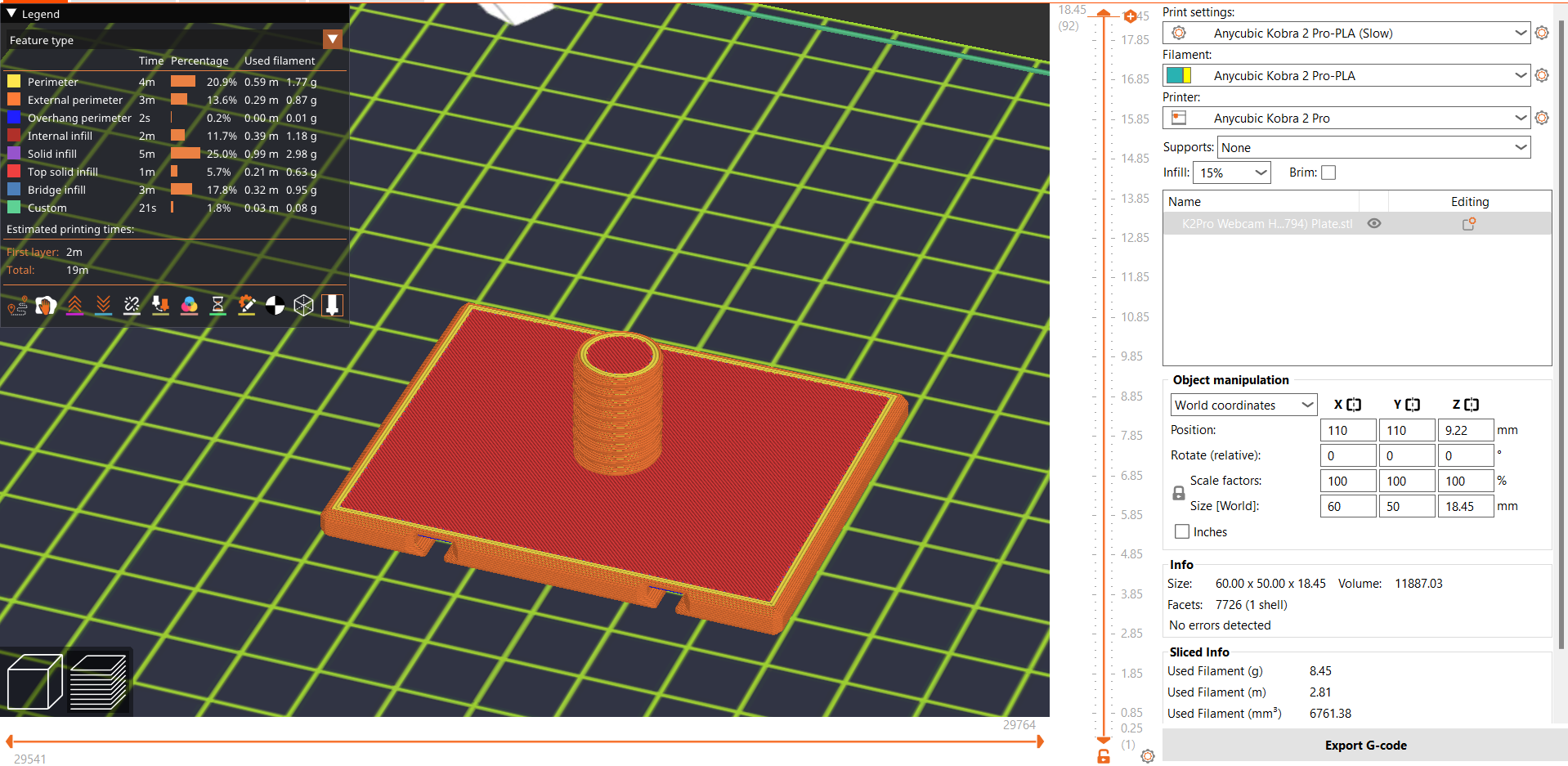Toggle travel moves visibility in legend toolbar
Viewport: 1568px width, 766px height.
(x=17, y=306)
